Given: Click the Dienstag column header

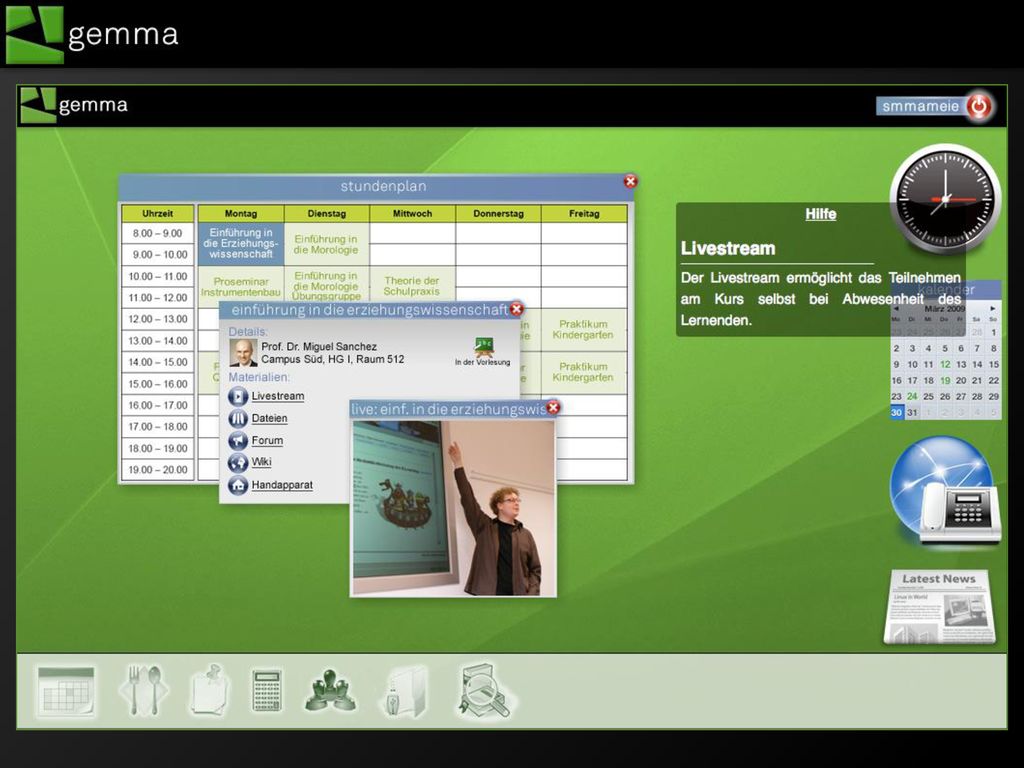Looking at the screenshot, I should click(327, 214).
